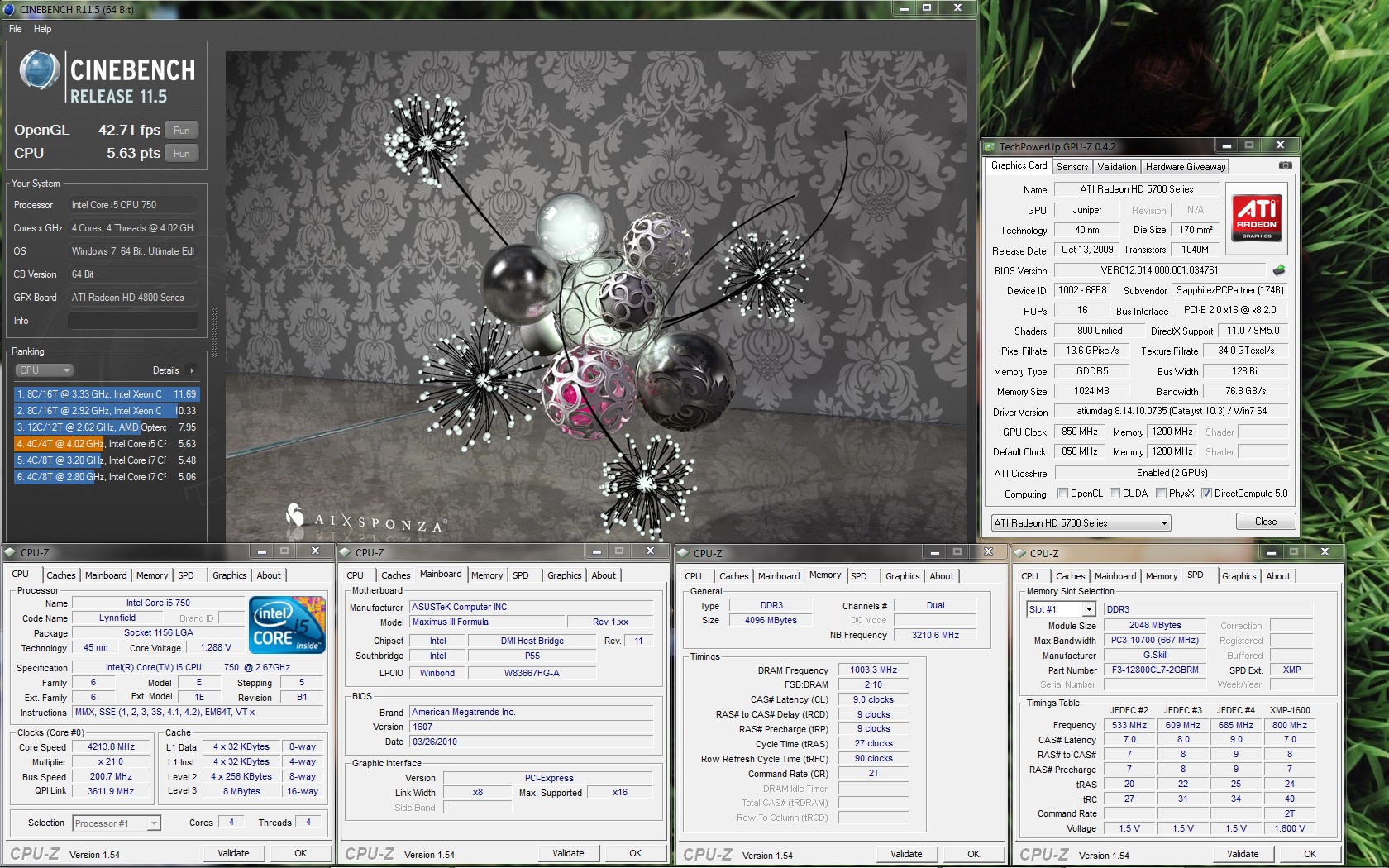Click the 'W83667HG-A' LPCIO value
This screenshot has width=1389, height=868.
click(x=532, y=673)
